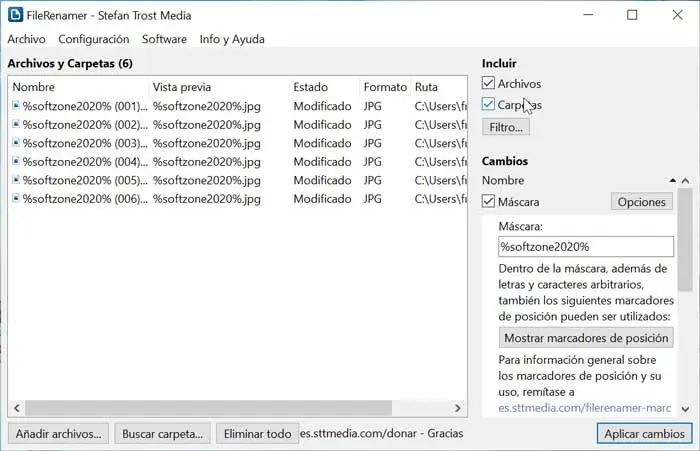The height and width of the screenshot is (451, 700).
Task: Collapse the Nombre section with small triangle
Action: (672, 180)
